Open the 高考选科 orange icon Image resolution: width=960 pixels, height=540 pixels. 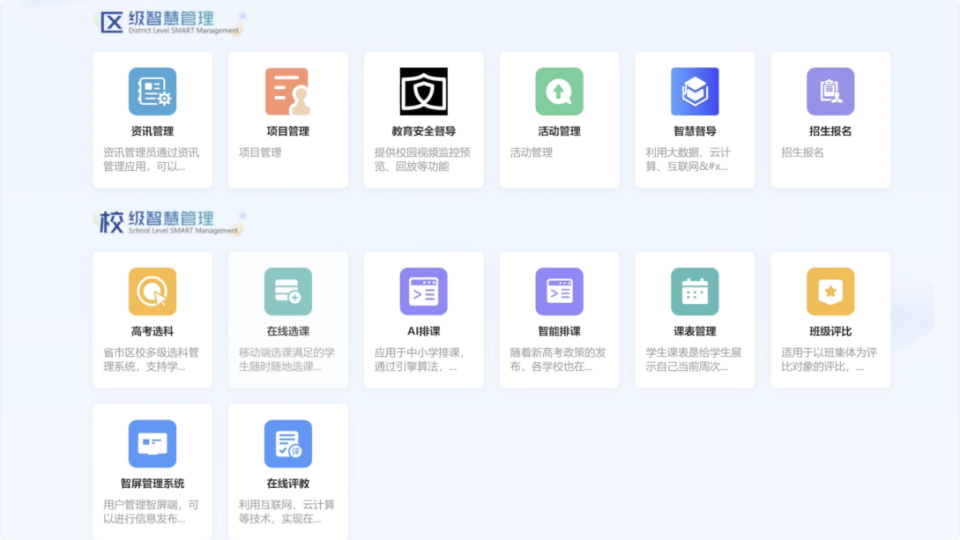pos(152,291)
